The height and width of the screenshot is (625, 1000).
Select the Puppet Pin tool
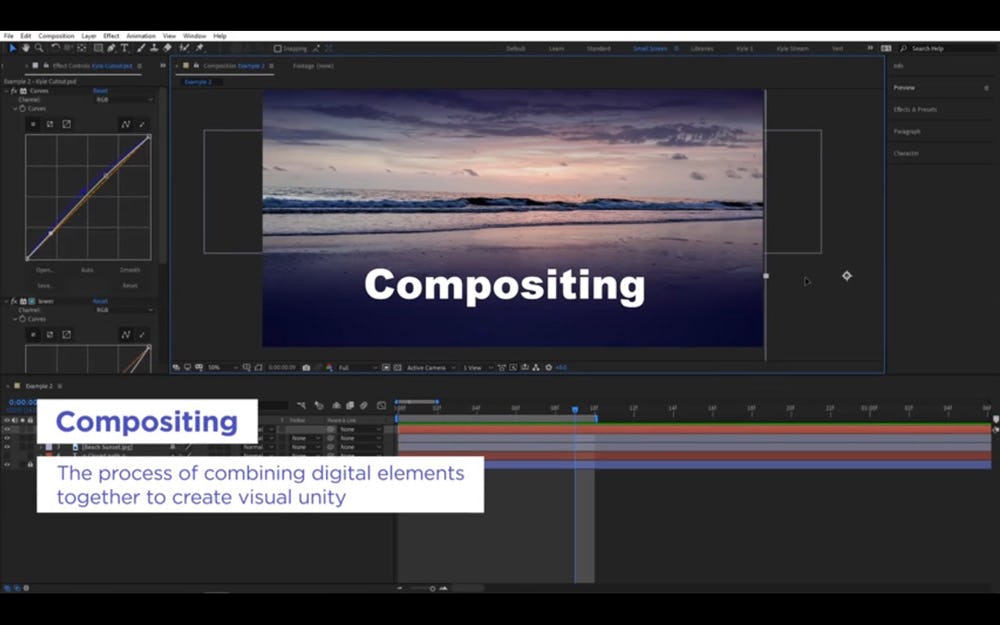[200, 48]
